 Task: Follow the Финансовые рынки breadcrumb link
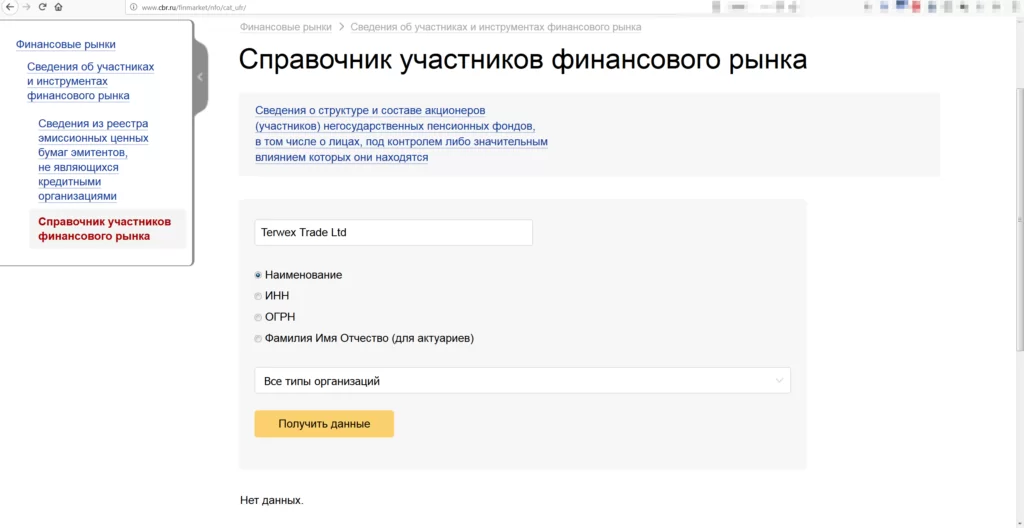pos(286,27)
